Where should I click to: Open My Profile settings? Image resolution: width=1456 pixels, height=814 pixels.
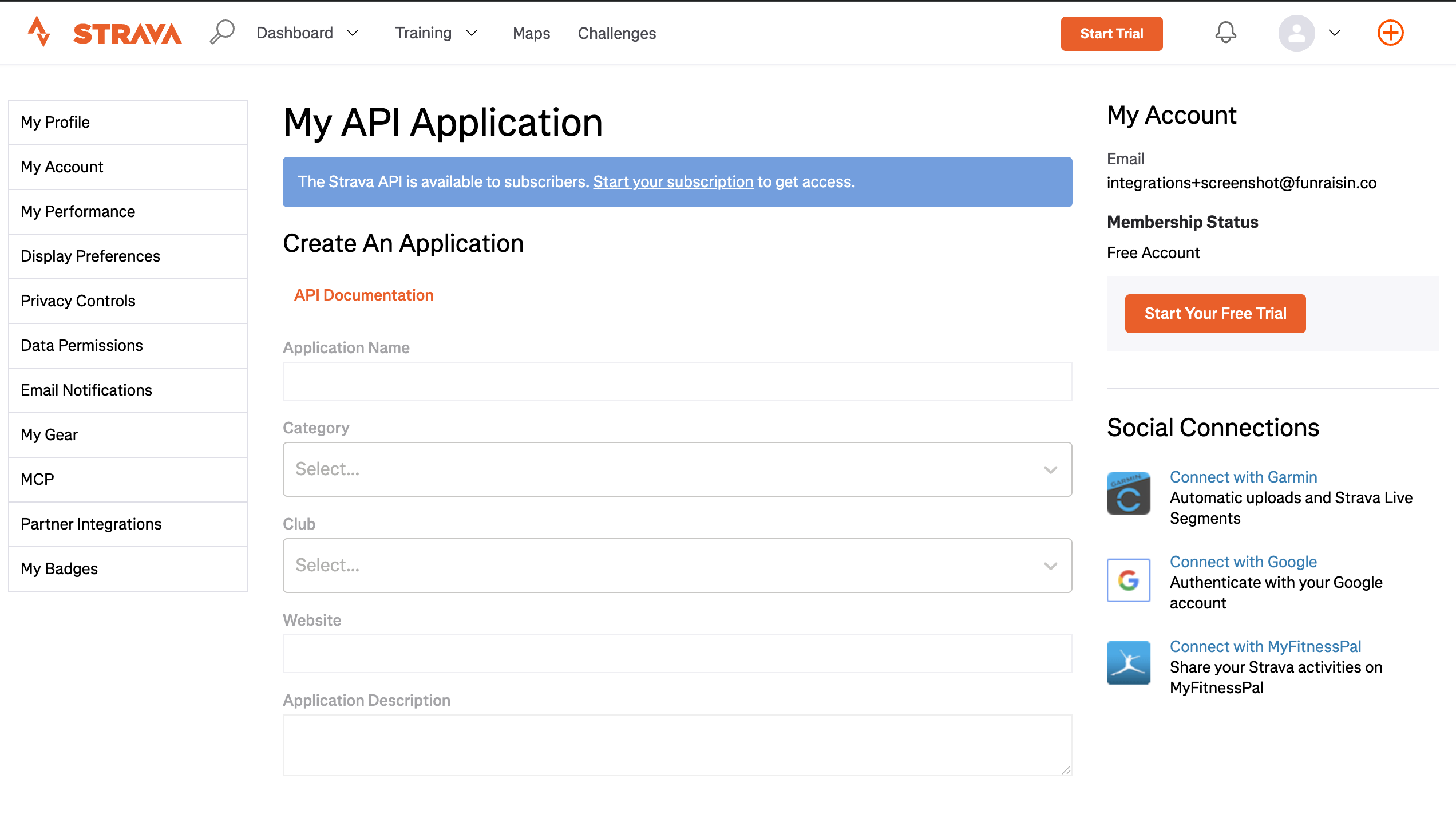coord(128,123)
